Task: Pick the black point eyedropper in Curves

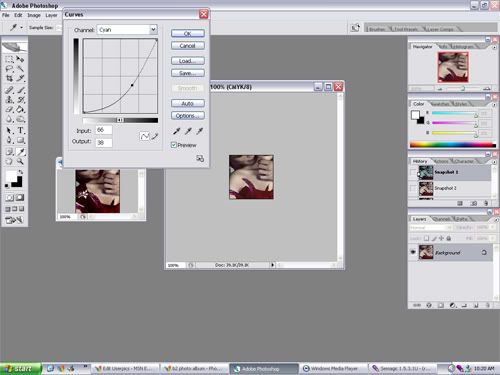Action: (x=176, y=131)
